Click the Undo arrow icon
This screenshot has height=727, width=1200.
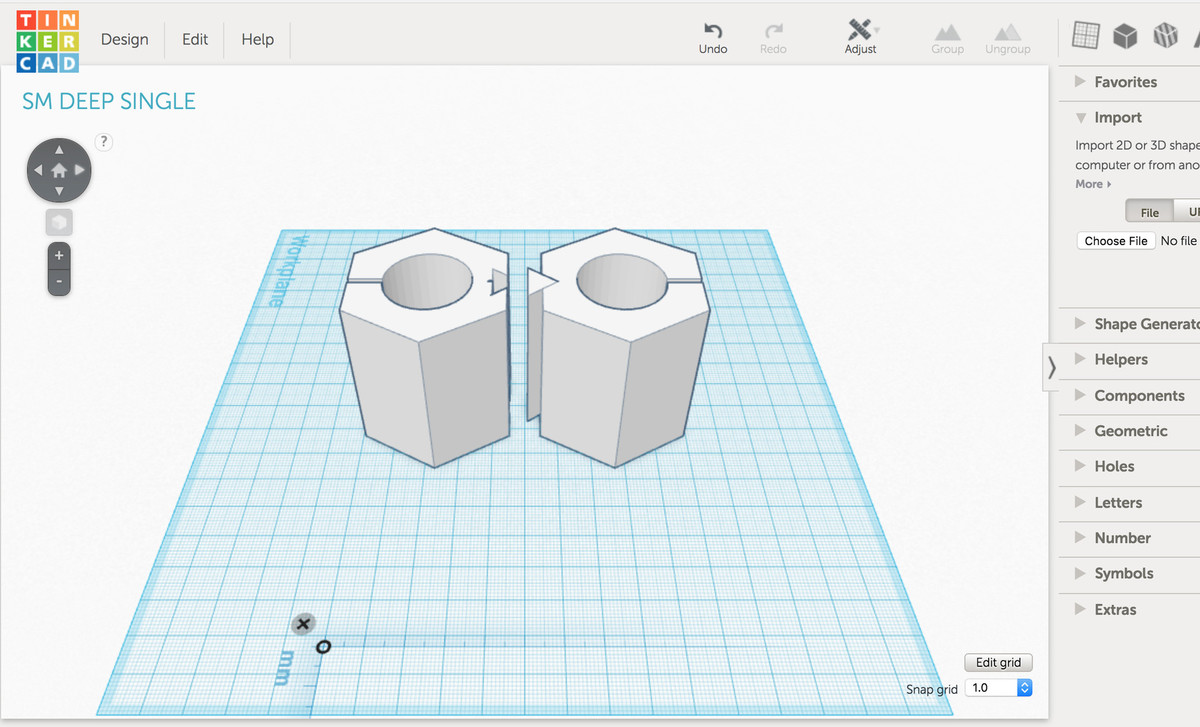coord(713,31)
